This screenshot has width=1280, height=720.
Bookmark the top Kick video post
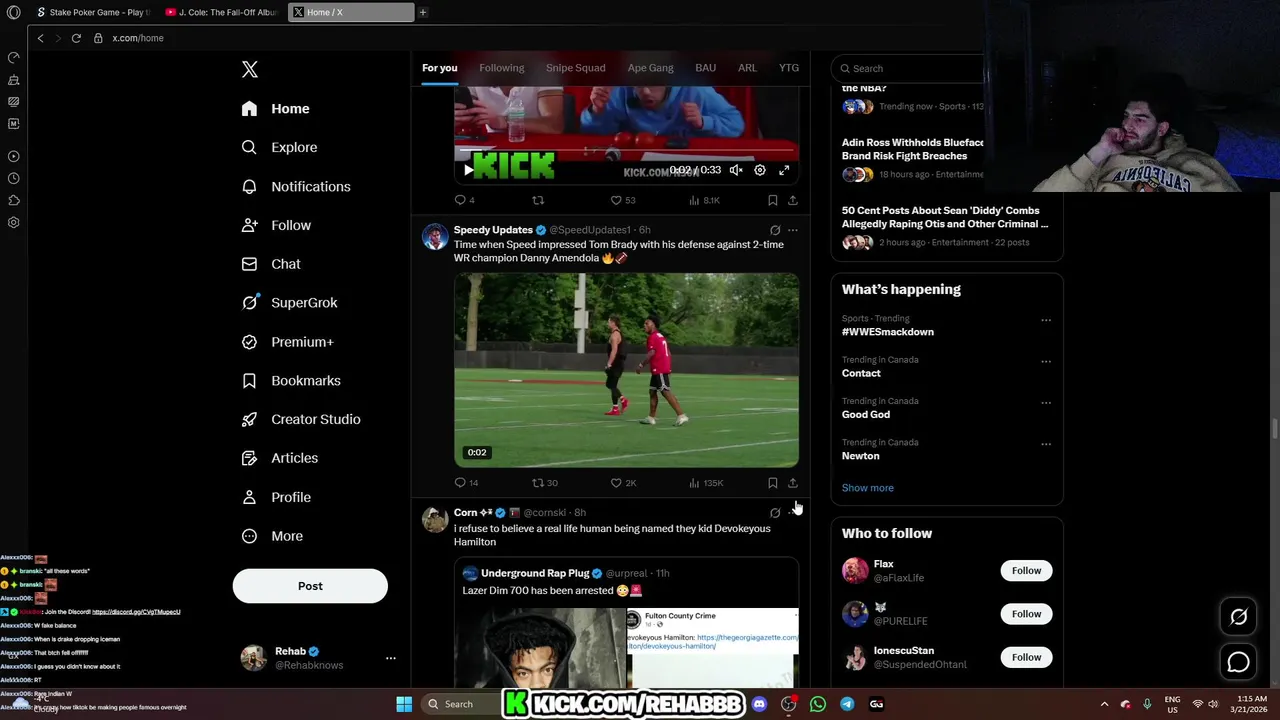coord(773,200)
